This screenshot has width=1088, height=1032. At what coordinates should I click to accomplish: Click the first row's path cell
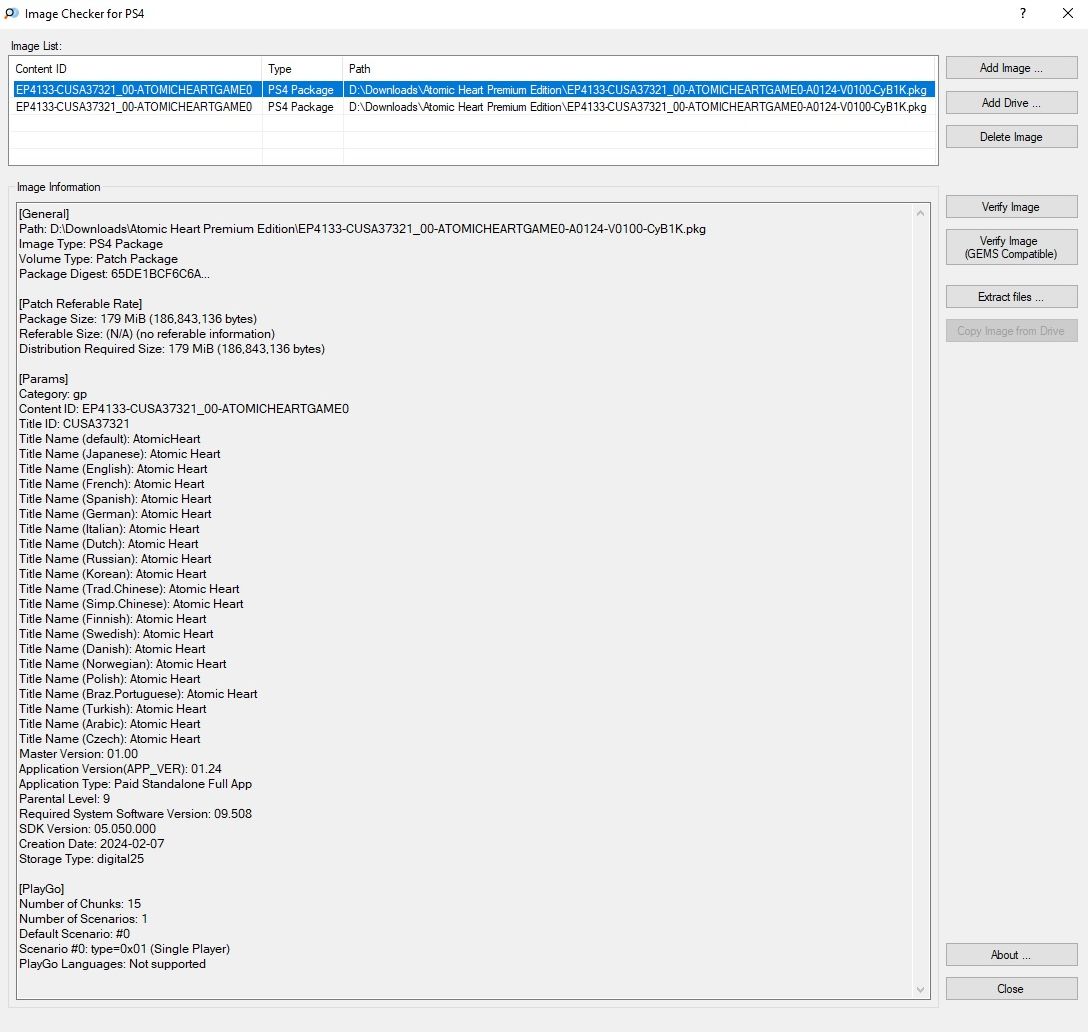coord(638,90)
